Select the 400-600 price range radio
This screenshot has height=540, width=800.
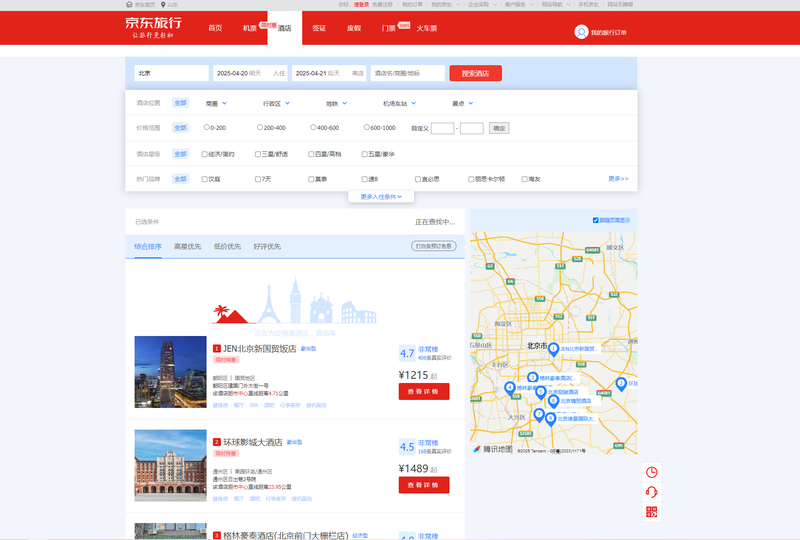coord(313,127)
